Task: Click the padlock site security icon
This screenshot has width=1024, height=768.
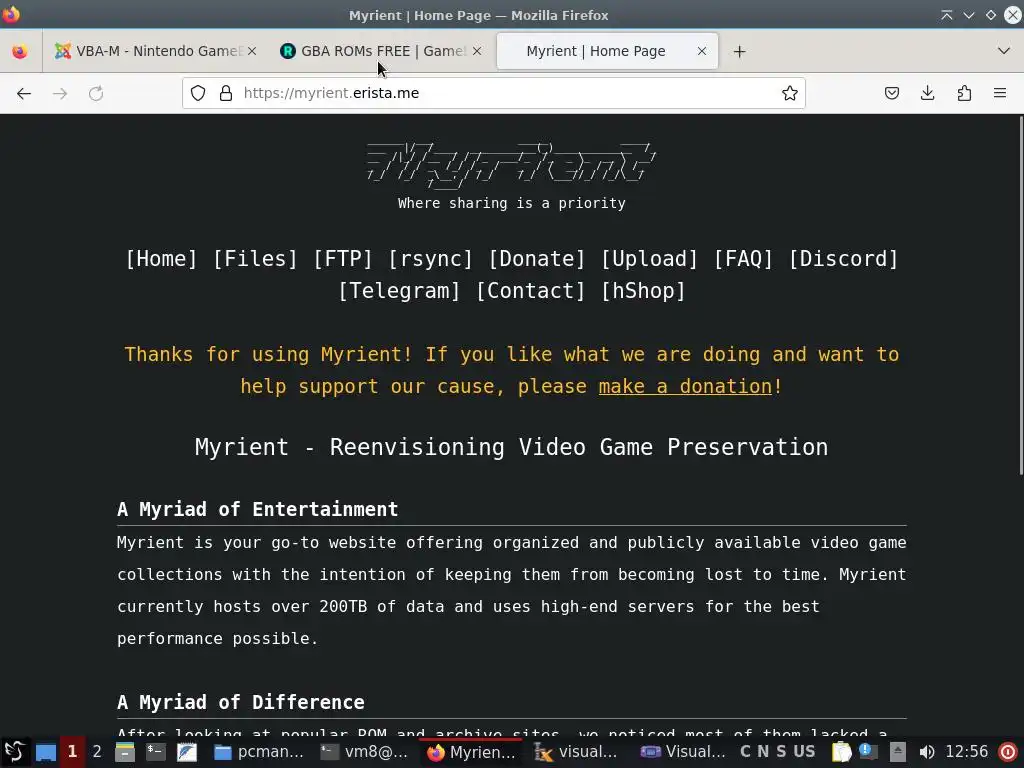Action: point(226,93)
